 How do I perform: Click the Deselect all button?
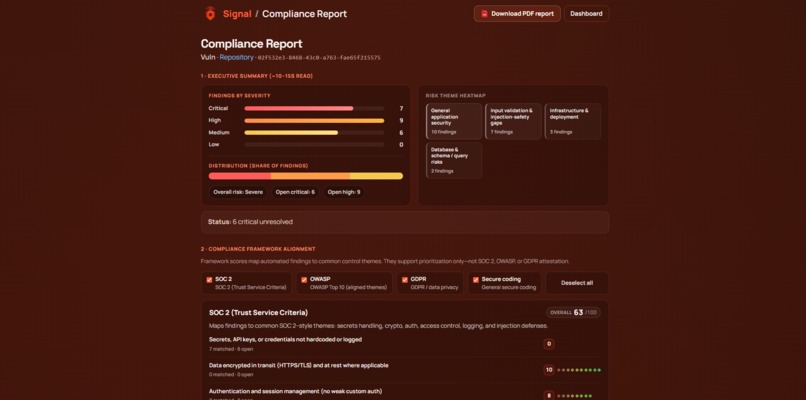click(x=577, y=283)
